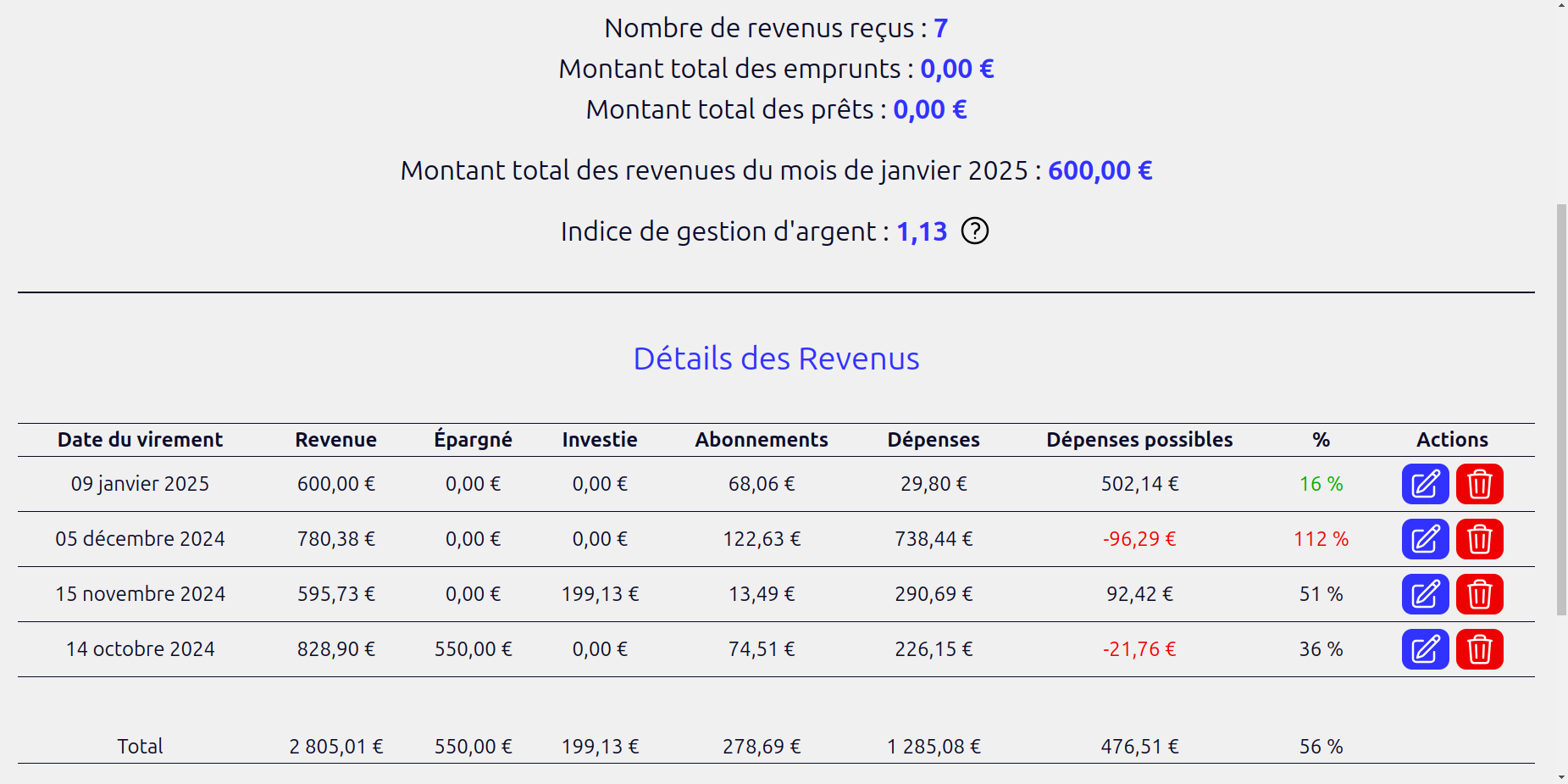Click the Abonnements column header
Viewport: 1568px width, 784px height.
click(x=761, y=439)
